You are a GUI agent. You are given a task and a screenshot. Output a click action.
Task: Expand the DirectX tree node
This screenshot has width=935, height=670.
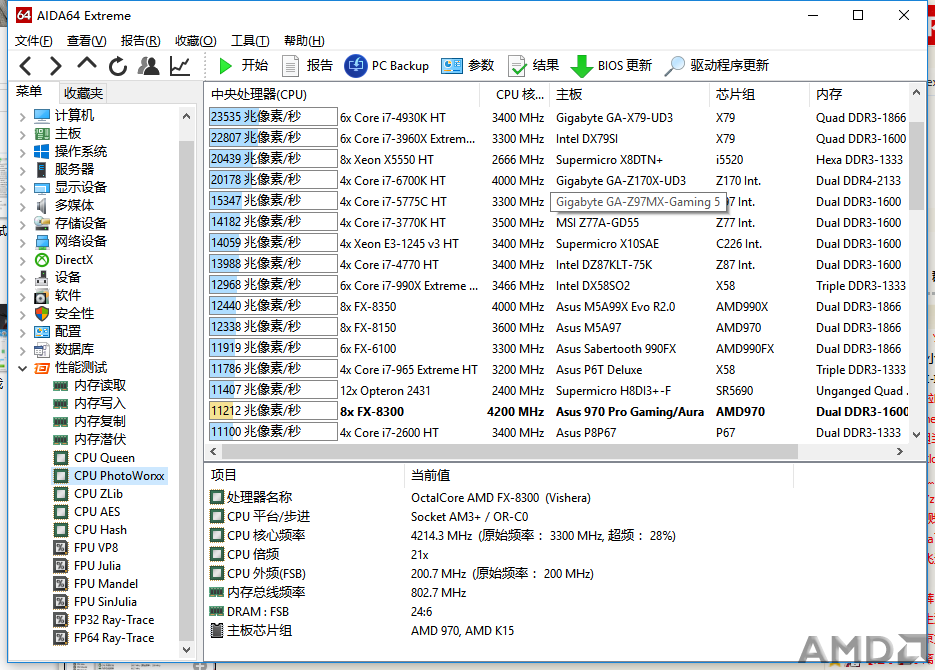22,260
